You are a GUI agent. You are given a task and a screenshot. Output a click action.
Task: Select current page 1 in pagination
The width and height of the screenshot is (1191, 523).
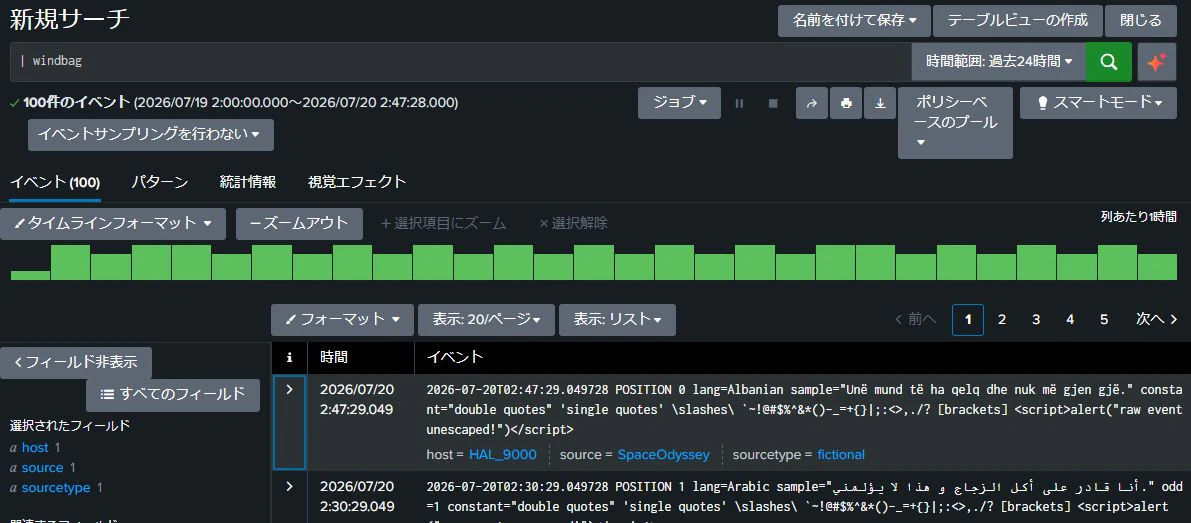[968, 320]
